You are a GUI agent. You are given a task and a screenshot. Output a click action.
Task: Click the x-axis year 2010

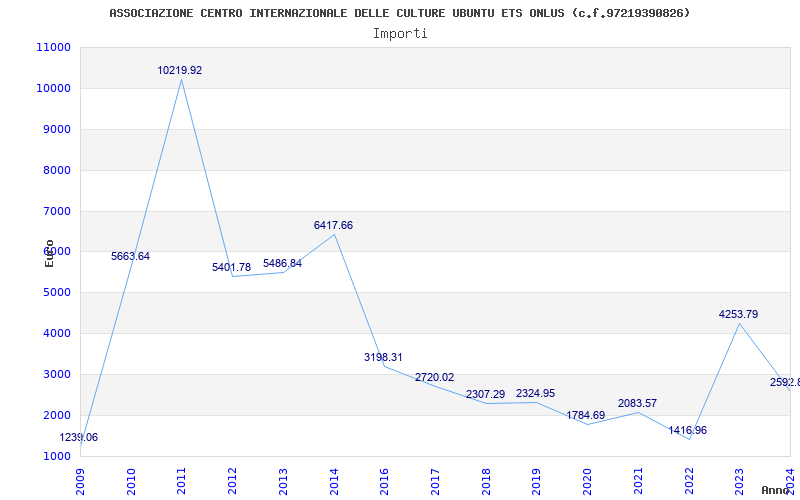point(131,482)
